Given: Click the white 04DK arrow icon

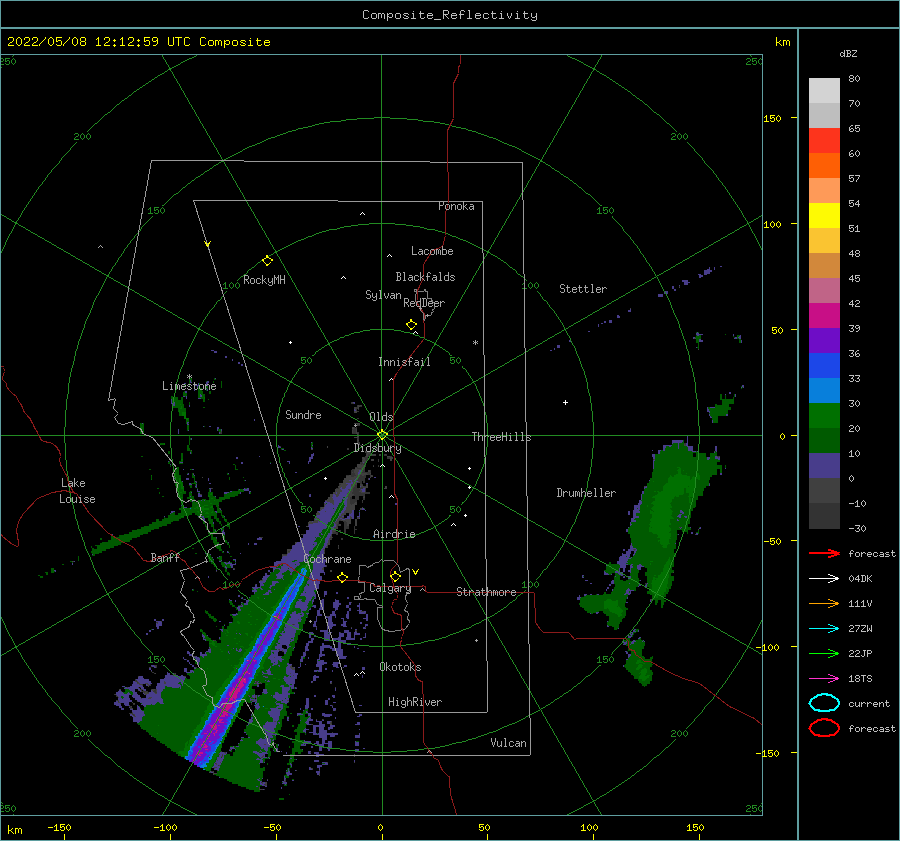Looking at the screenshot, I should tap(824, 578).
